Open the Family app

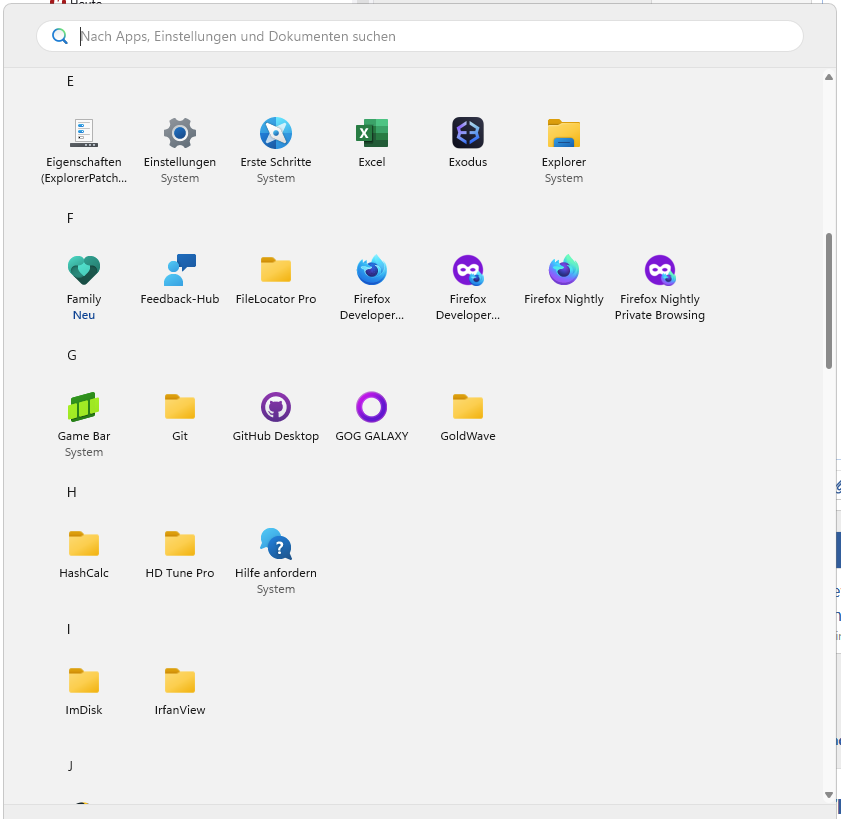84,287
